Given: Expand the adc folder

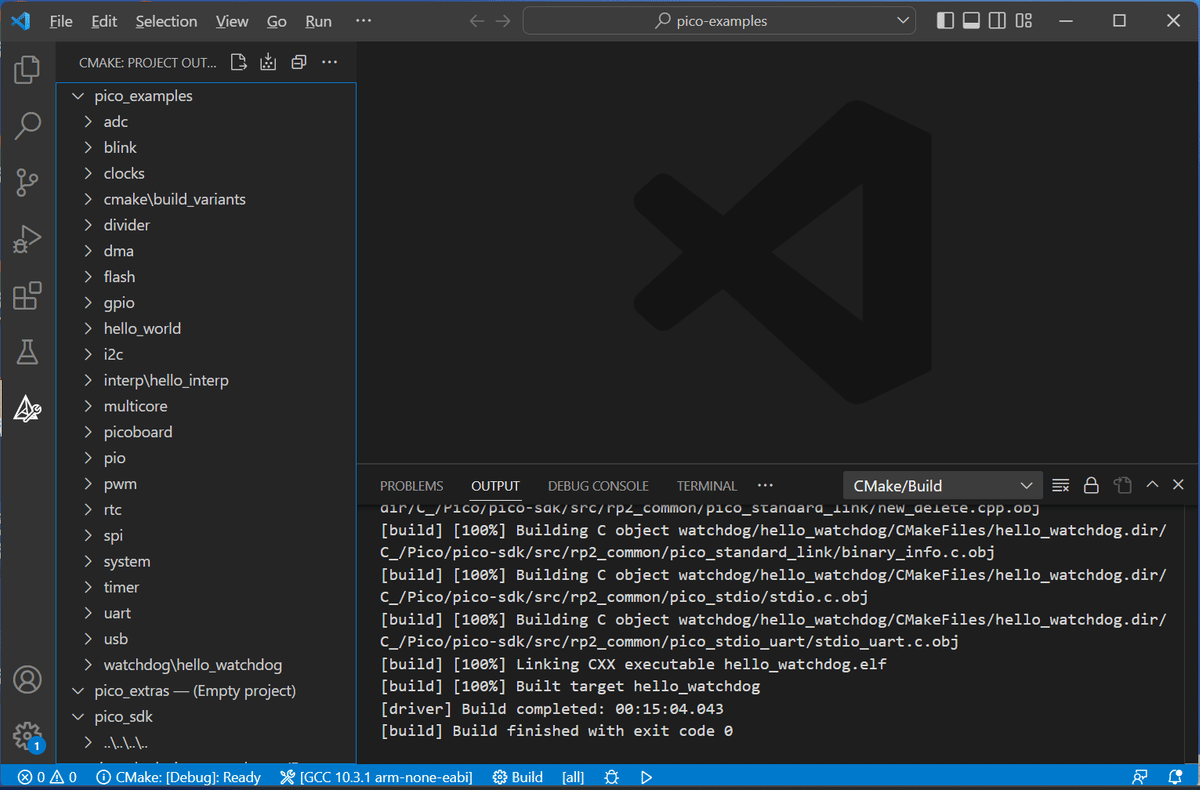Looking at the screenshot, I should click(88, 122).
